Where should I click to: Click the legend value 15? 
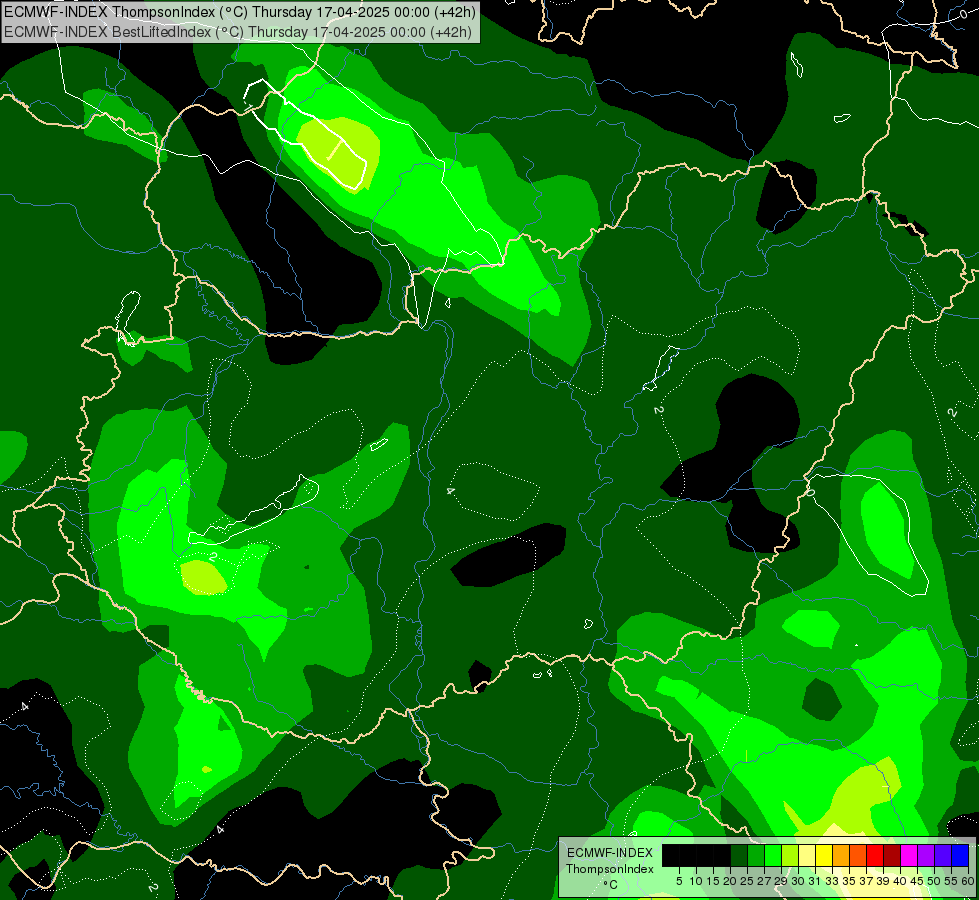click(x=713, y=881)
